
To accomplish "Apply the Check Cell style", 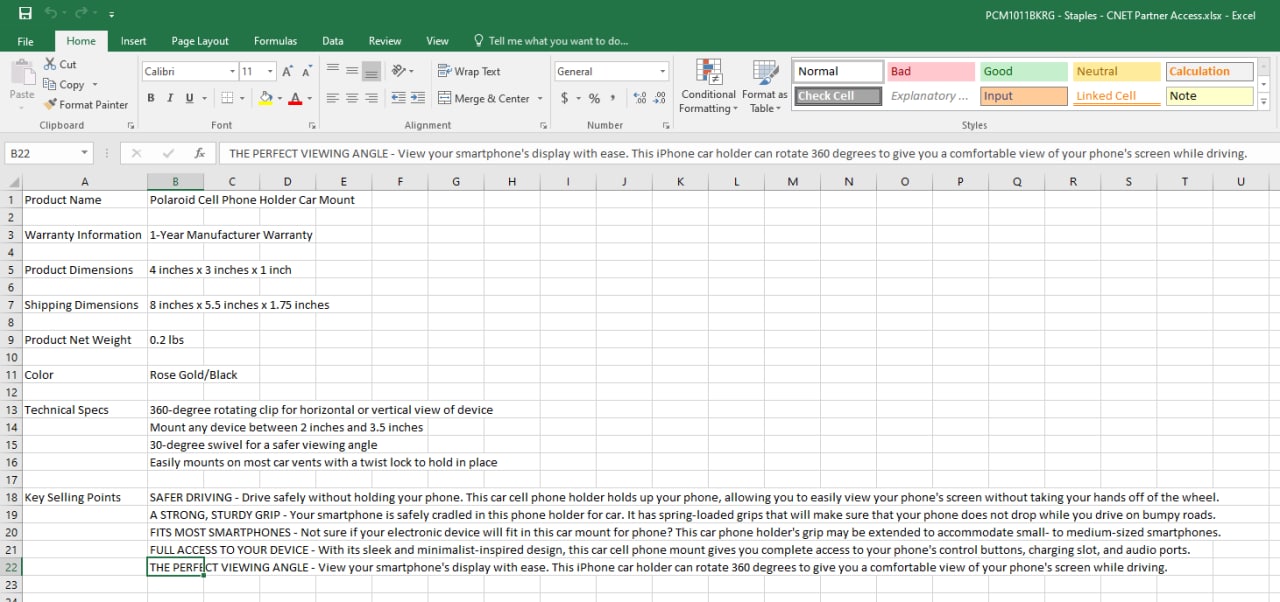I will point(839,96).
